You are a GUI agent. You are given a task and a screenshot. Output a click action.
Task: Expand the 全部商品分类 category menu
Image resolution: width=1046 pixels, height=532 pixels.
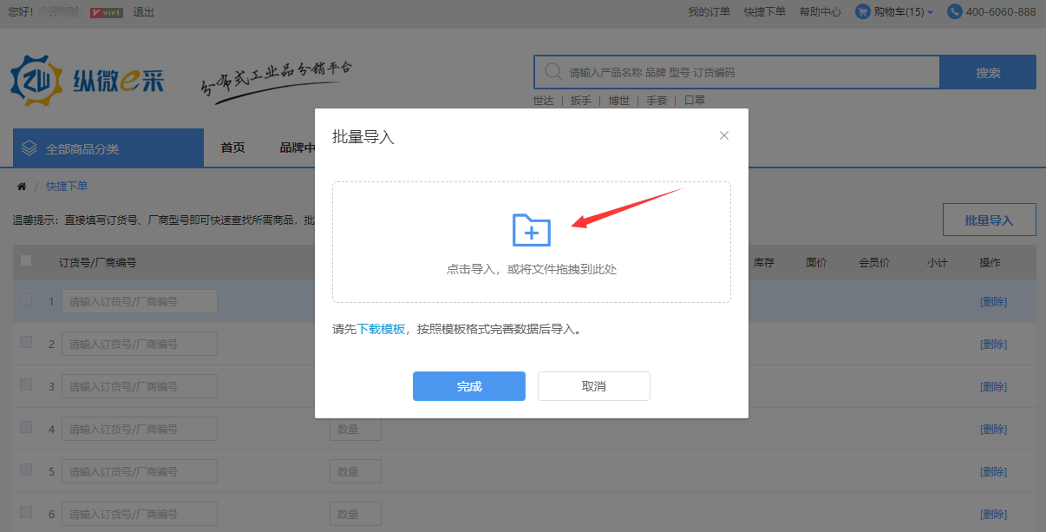[82, 149]
